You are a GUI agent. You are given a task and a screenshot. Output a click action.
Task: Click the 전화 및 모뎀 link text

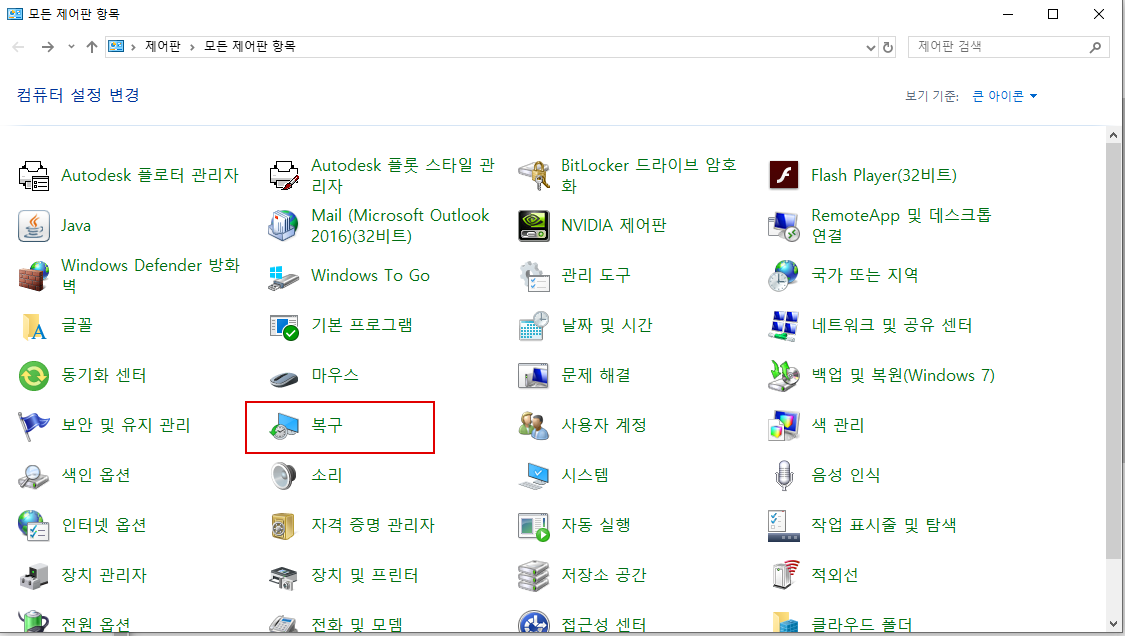click(x=357, y=625)
